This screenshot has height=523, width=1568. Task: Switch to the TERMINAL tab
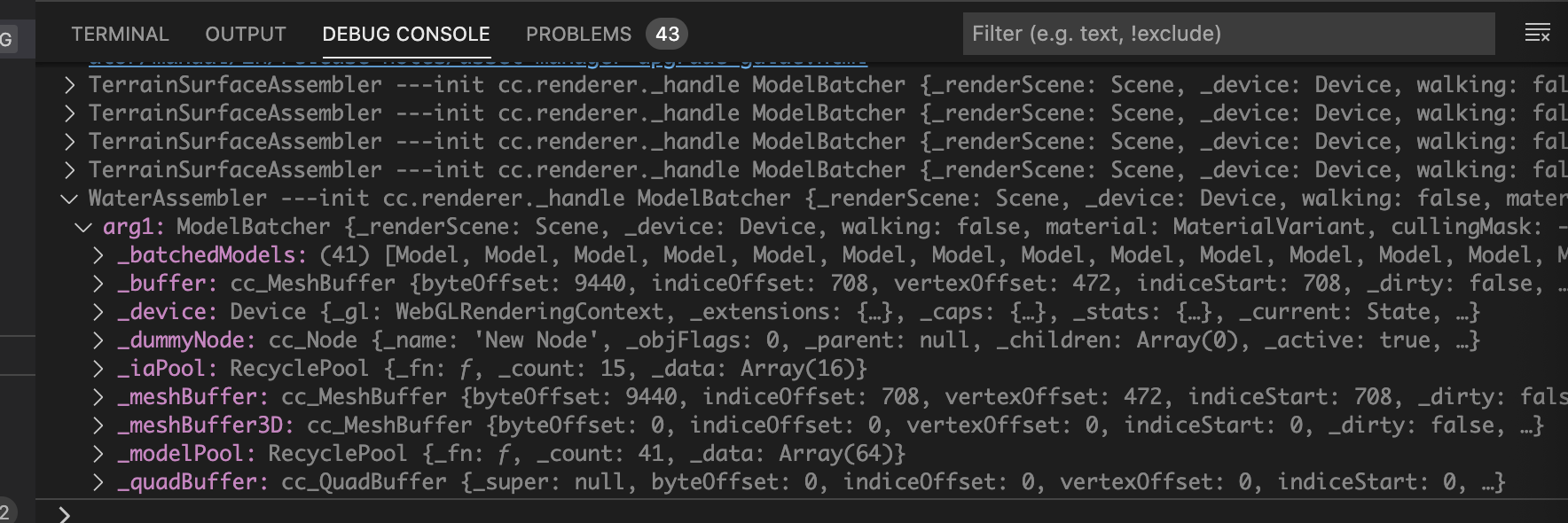tap(120, 34)
